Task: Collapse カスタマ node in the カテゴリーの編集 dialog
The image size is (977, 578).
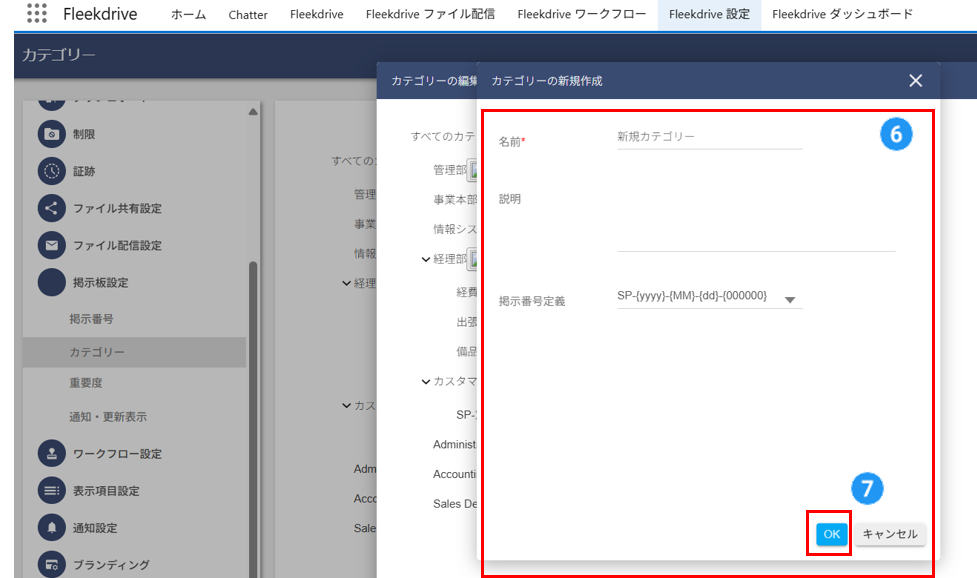Action: point(426,381)
